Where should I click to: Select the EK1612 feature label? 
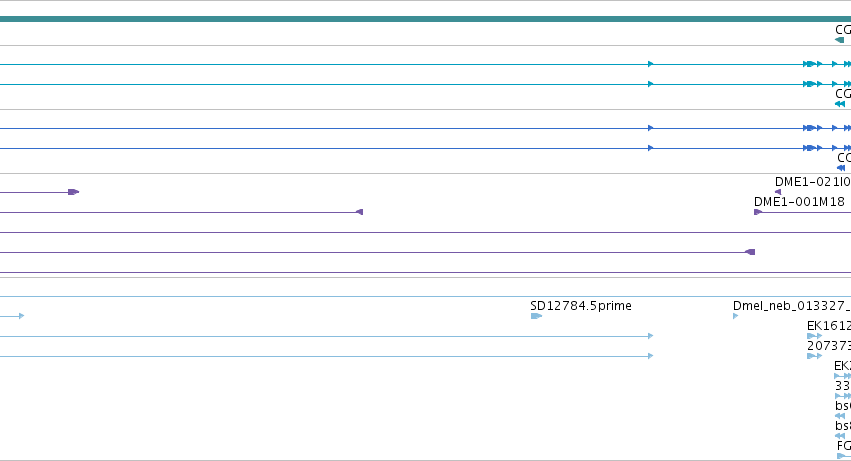[829, 326]
